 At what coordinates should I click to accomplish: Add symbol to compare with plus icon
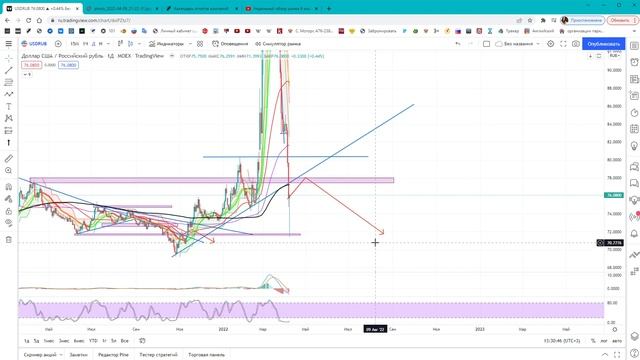[x=58, y=44]
